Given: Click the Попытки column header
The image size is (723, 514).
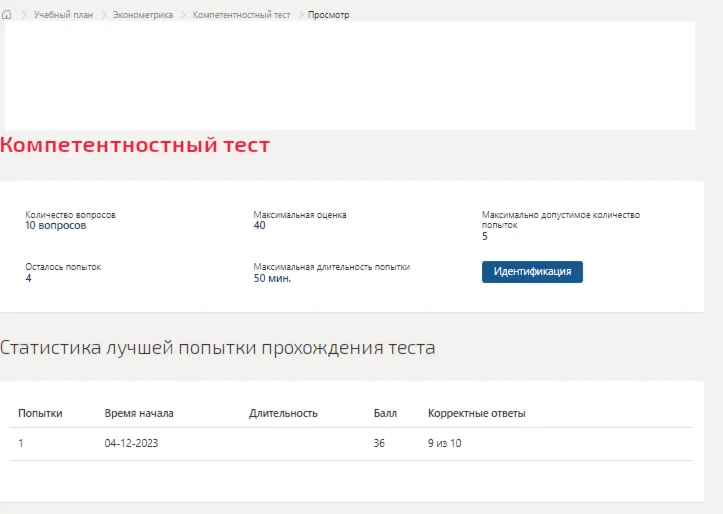Looking at the screenshot, I should 40,413.
